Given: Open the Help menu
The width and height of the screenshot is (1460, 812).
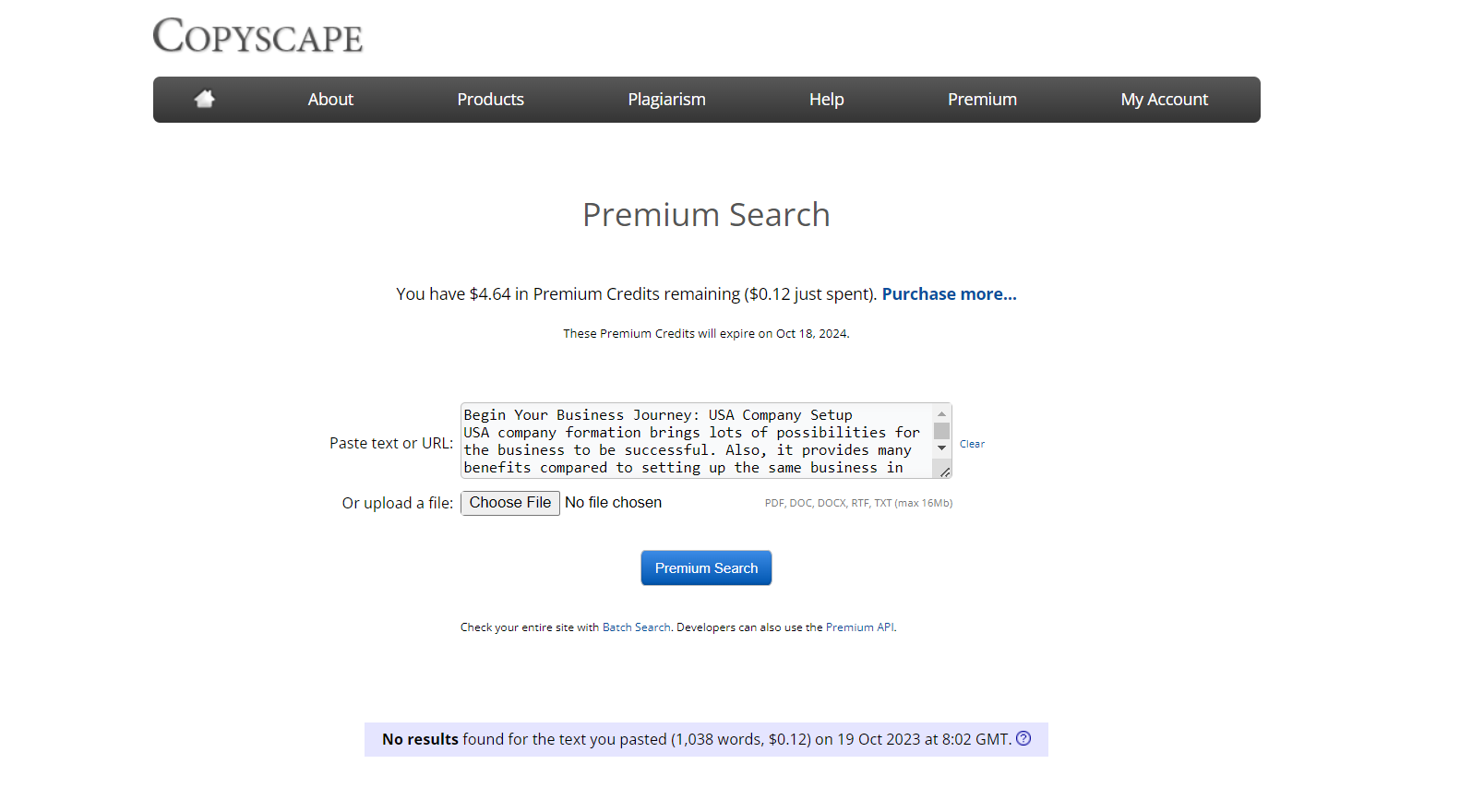Looking at the screenshot, I should coord(826,100).
